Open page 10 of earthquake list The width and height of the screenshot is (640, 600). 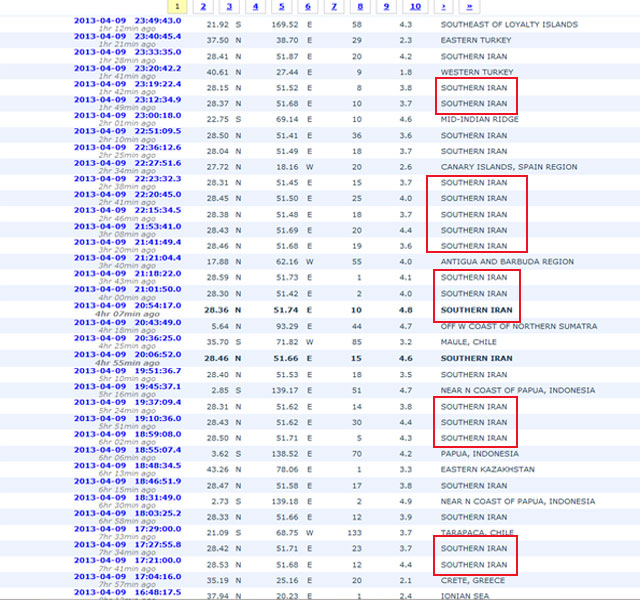[x=416, y=7]
